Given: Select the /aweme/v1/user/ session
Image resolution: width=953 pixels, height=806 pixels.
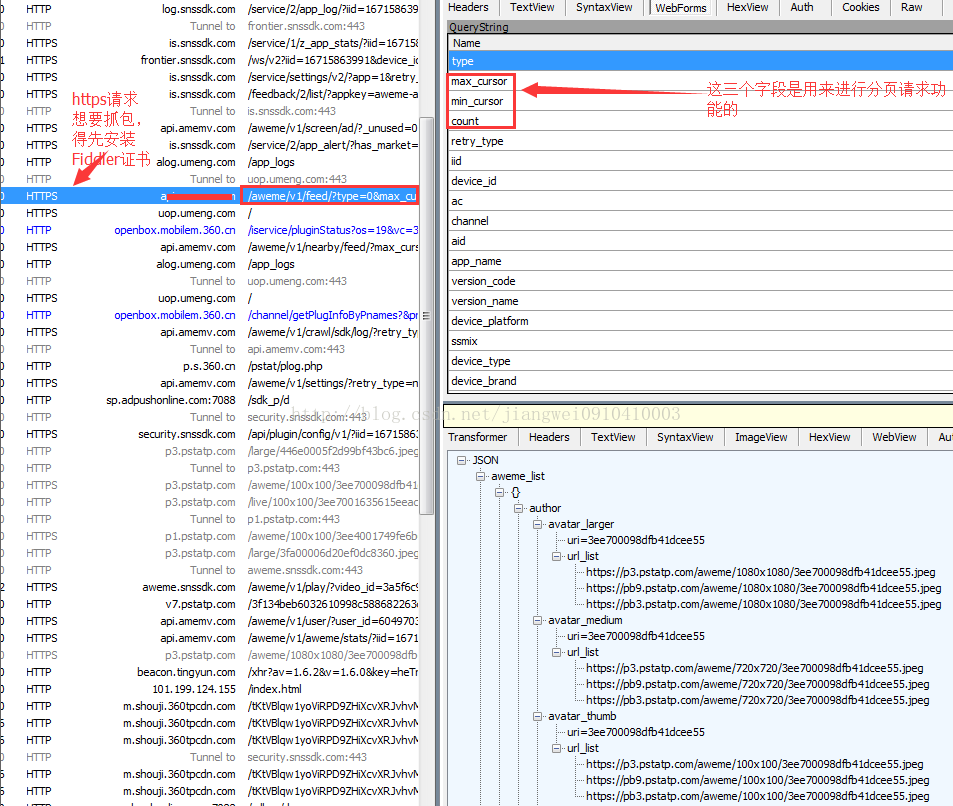Looking at the screenshot, I should 209,621.
